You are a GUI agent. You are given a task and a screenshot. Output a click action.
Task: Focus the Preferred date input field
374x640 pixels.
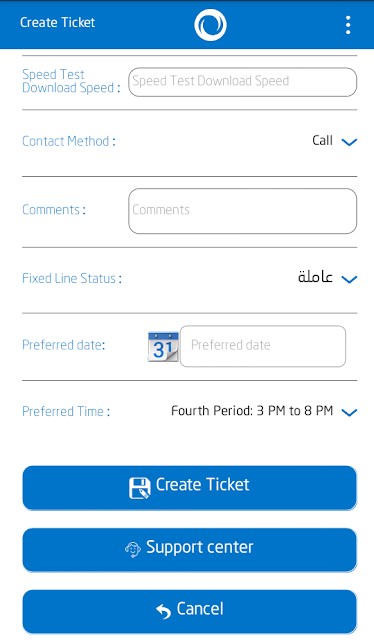click(x=263, y=346)
